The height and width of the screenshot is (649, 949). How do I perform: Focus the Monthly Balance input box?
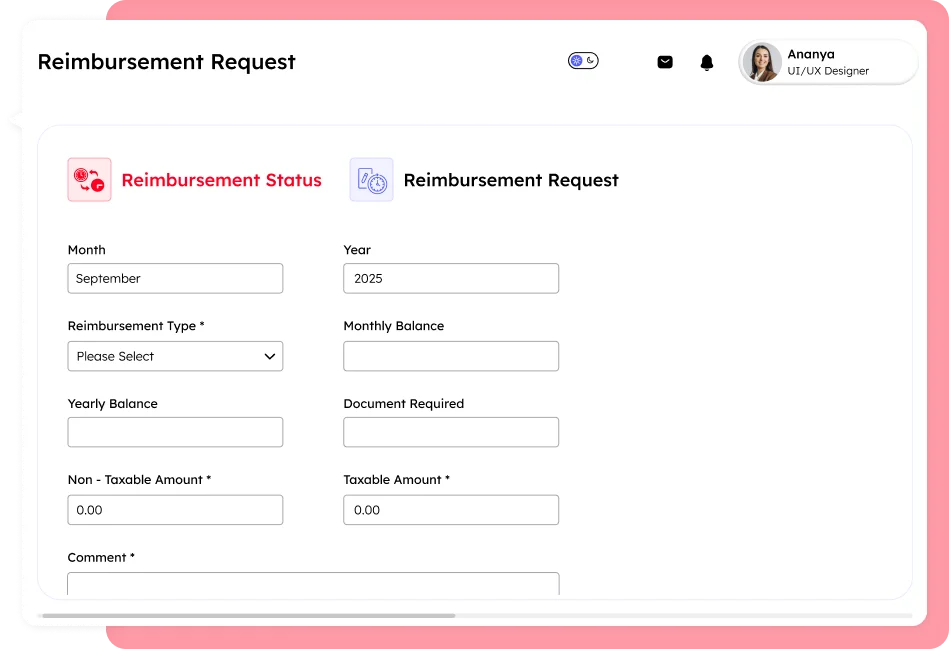point(450,356)
